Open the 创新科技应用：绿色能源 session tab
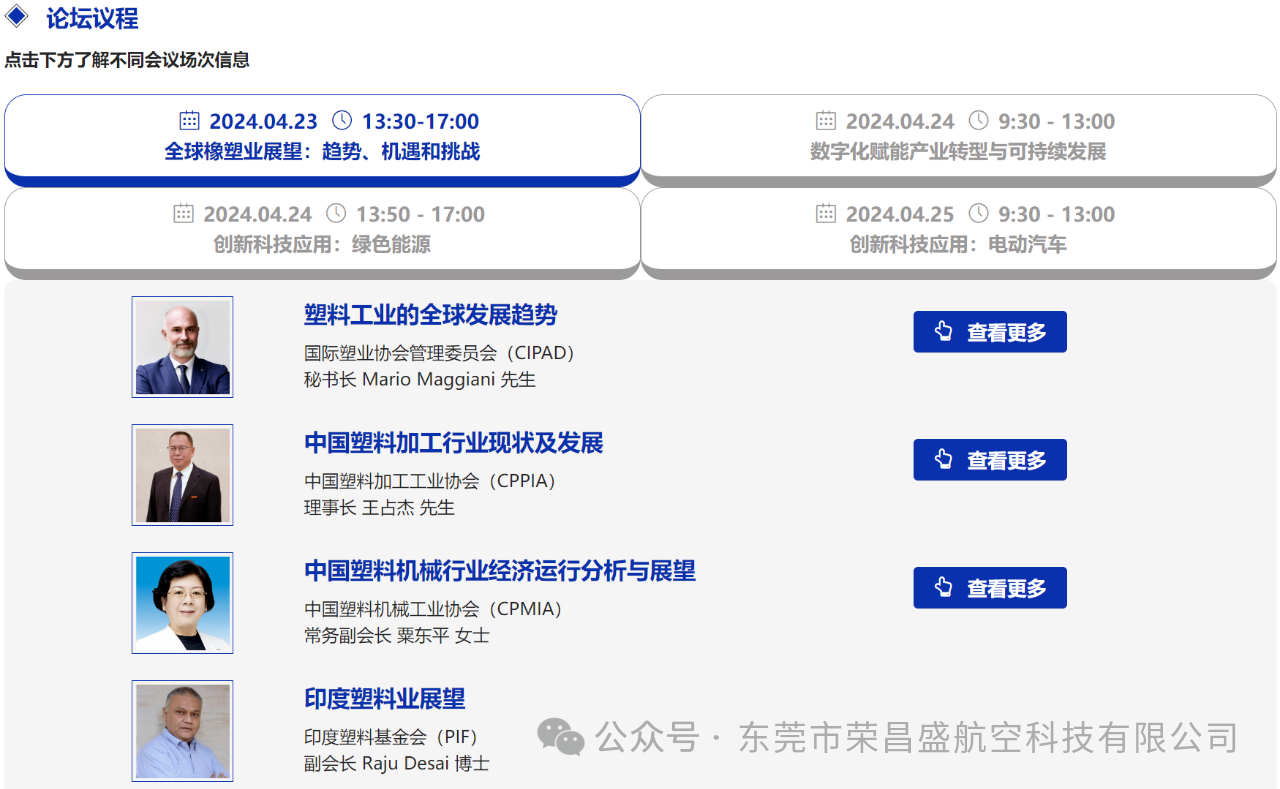 pyautogui.click(x=322, y=230)
